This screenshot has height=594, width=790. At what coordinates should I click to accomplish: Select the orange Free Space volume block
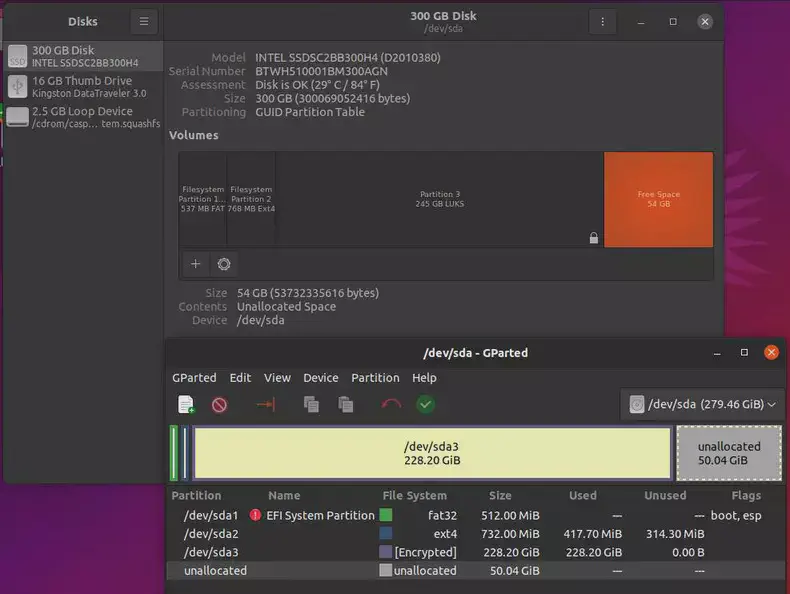(658, 199)
